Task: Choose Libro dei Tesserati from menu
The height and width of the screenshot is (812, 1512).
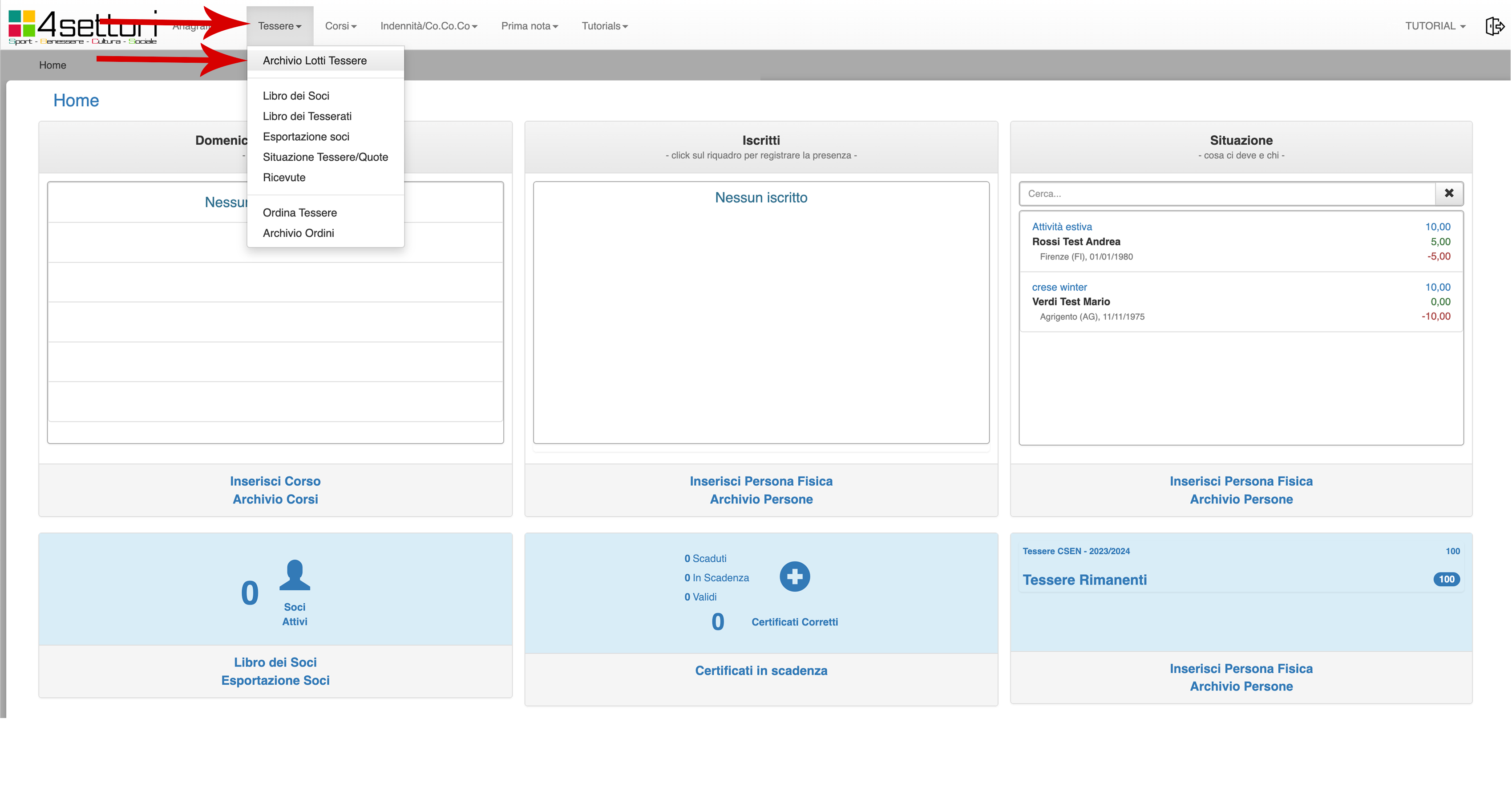Action: click(x=307, y=116)
